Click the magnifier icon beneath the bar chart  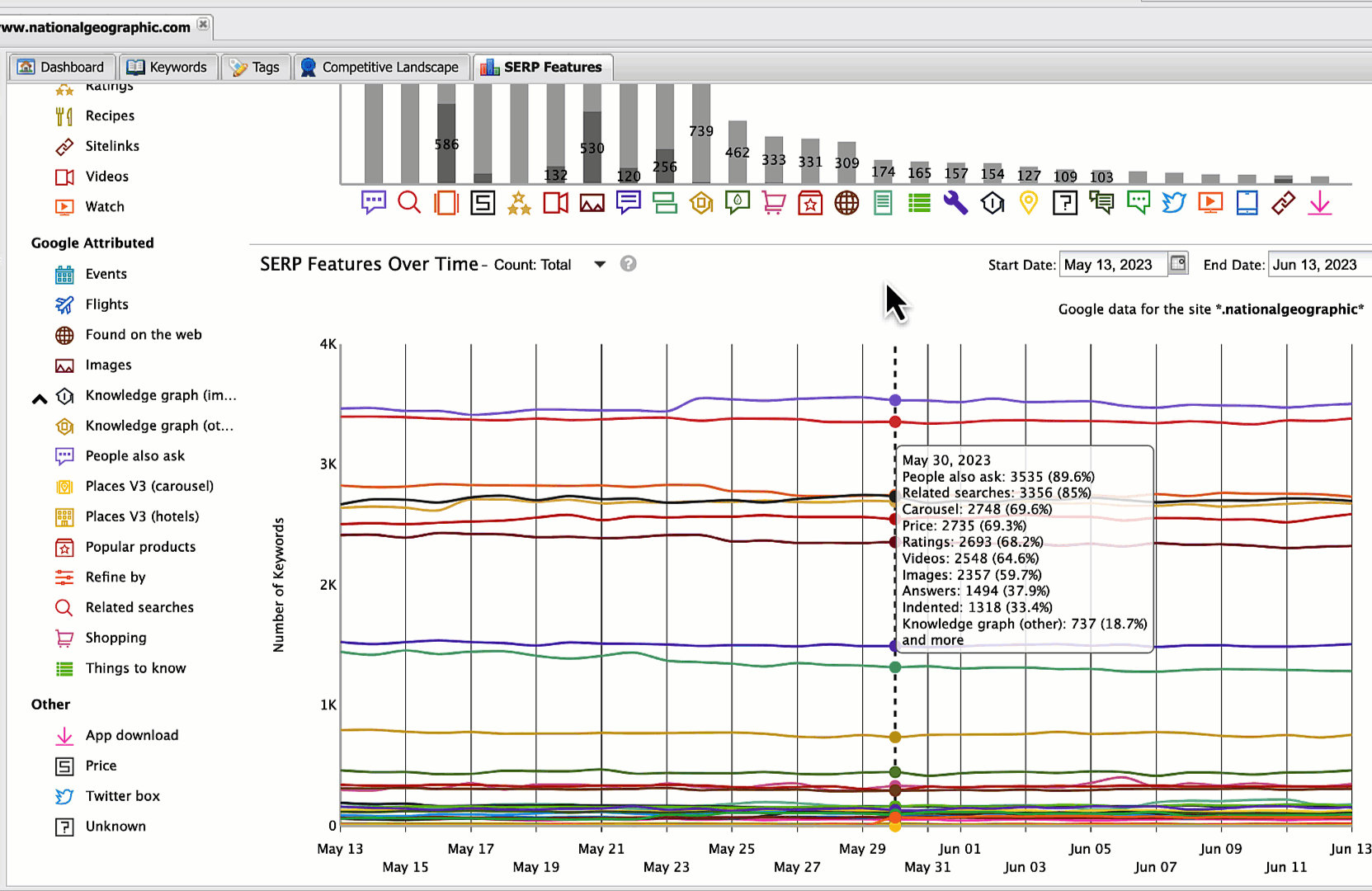tap(409, 202)
